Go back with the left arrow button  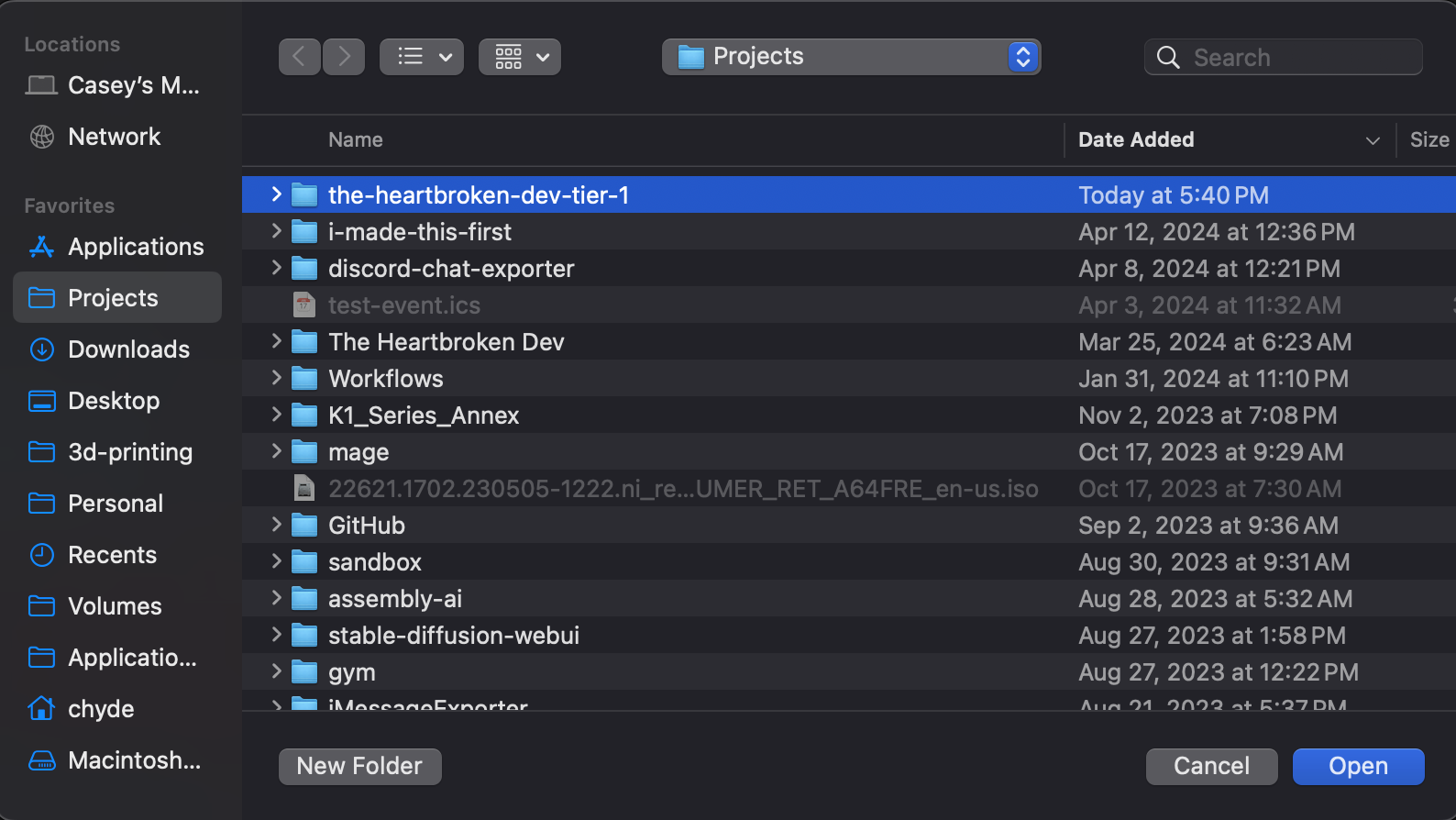point(300,57)
